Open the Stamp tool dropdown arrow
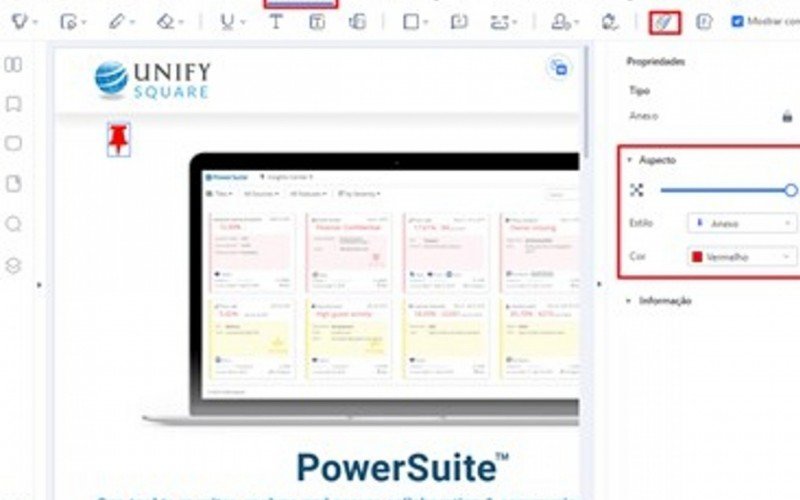The height and width of the screenshot is (500, 800). (577, 22)
